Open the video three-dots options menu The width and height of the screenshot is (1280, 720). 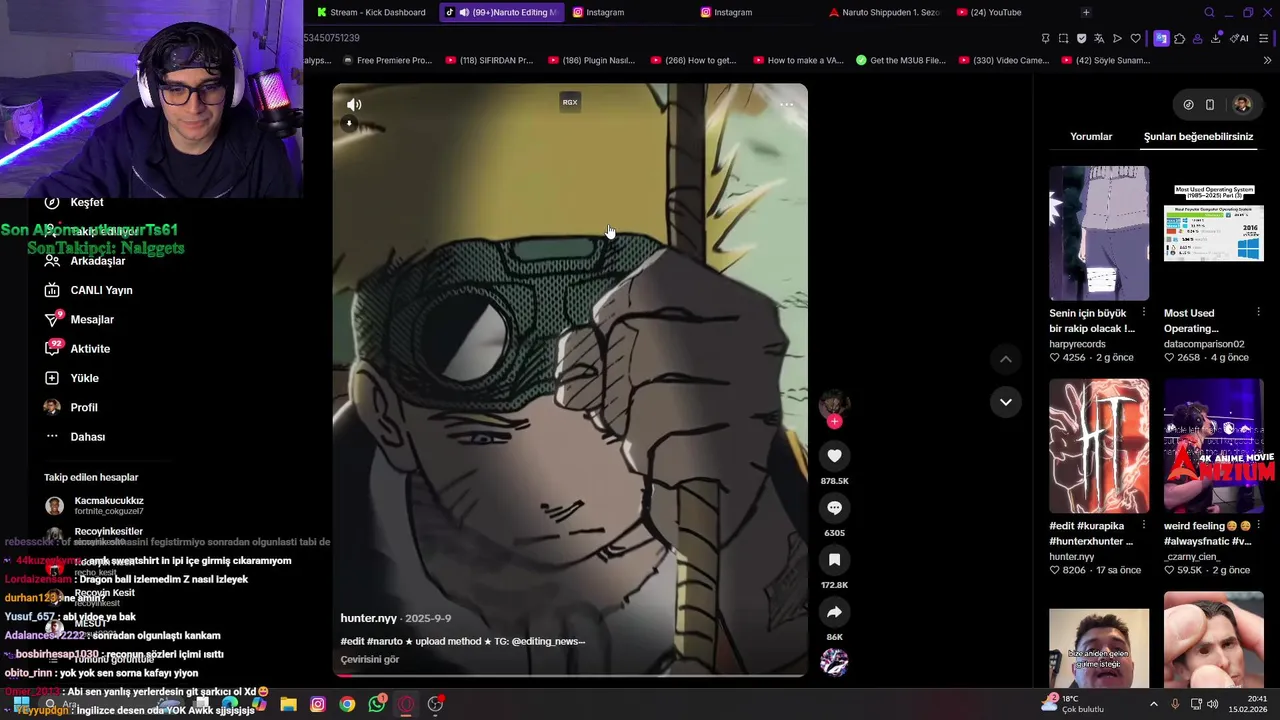click(x=787, y=104)
